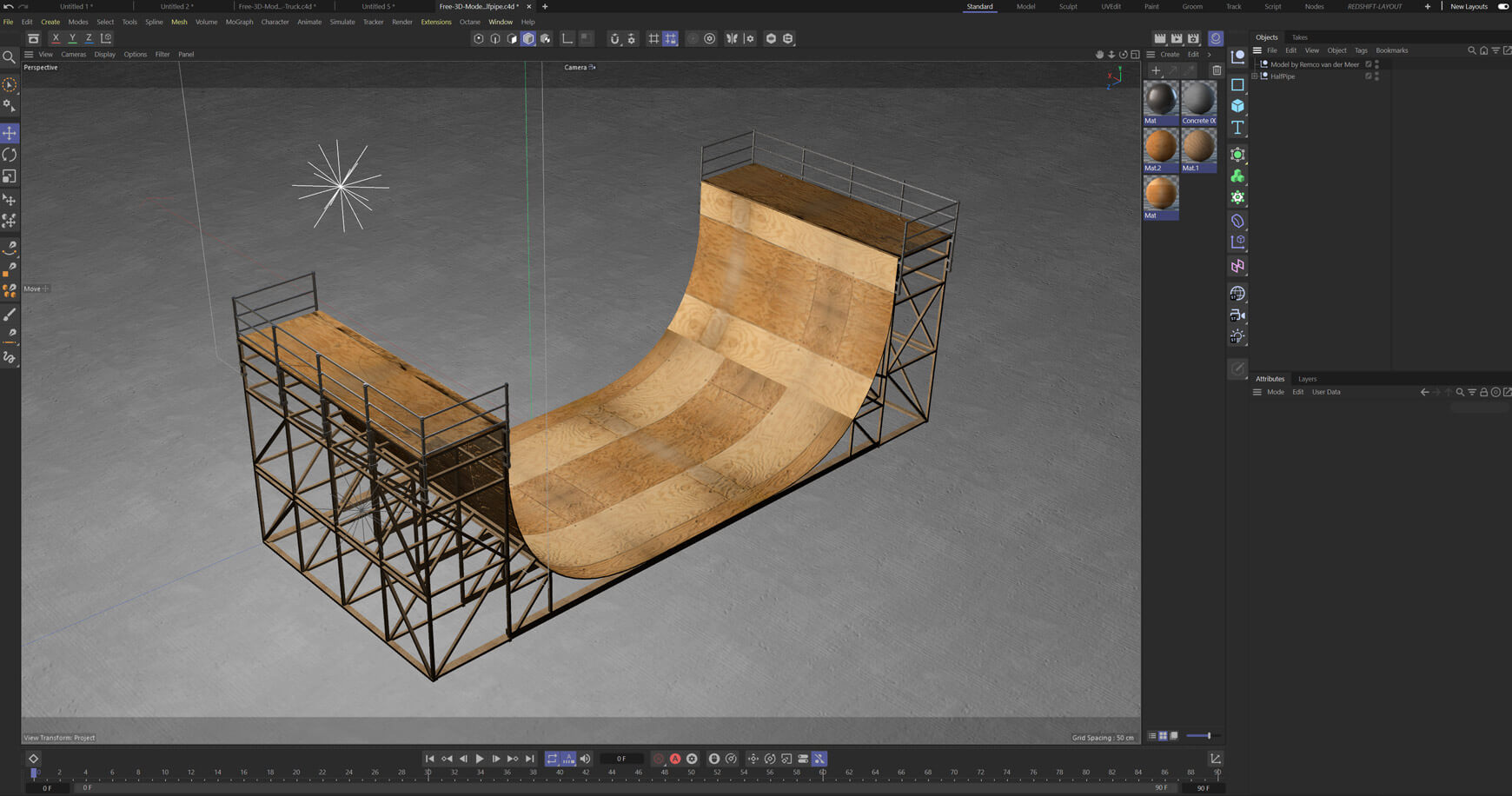Click Mode in Attributes panel
The image size is (1512, 796).
(x=1275, y=392)
